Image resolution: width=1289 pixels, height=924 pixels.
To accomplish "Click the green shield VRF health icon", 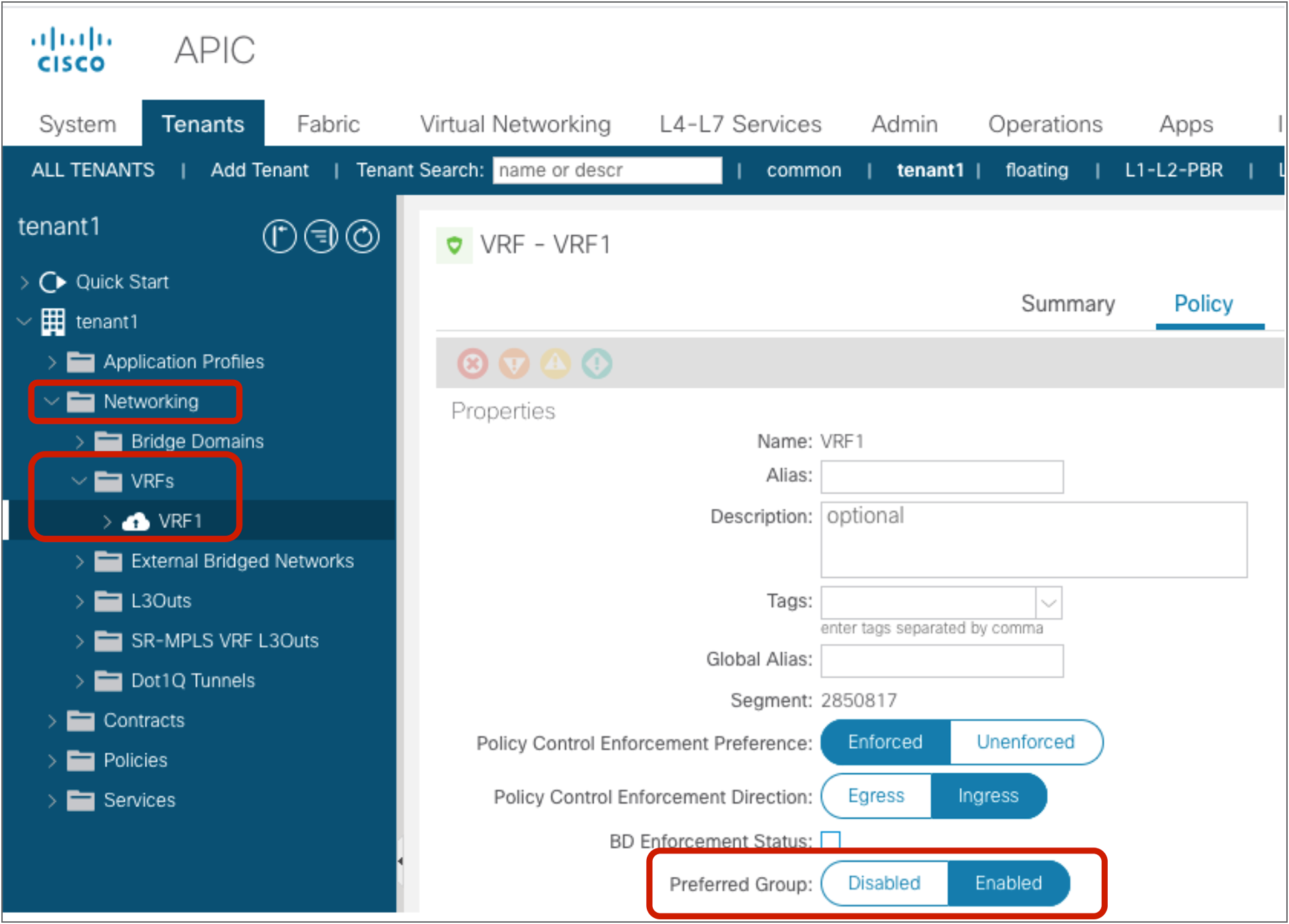I will coord(454,245).
